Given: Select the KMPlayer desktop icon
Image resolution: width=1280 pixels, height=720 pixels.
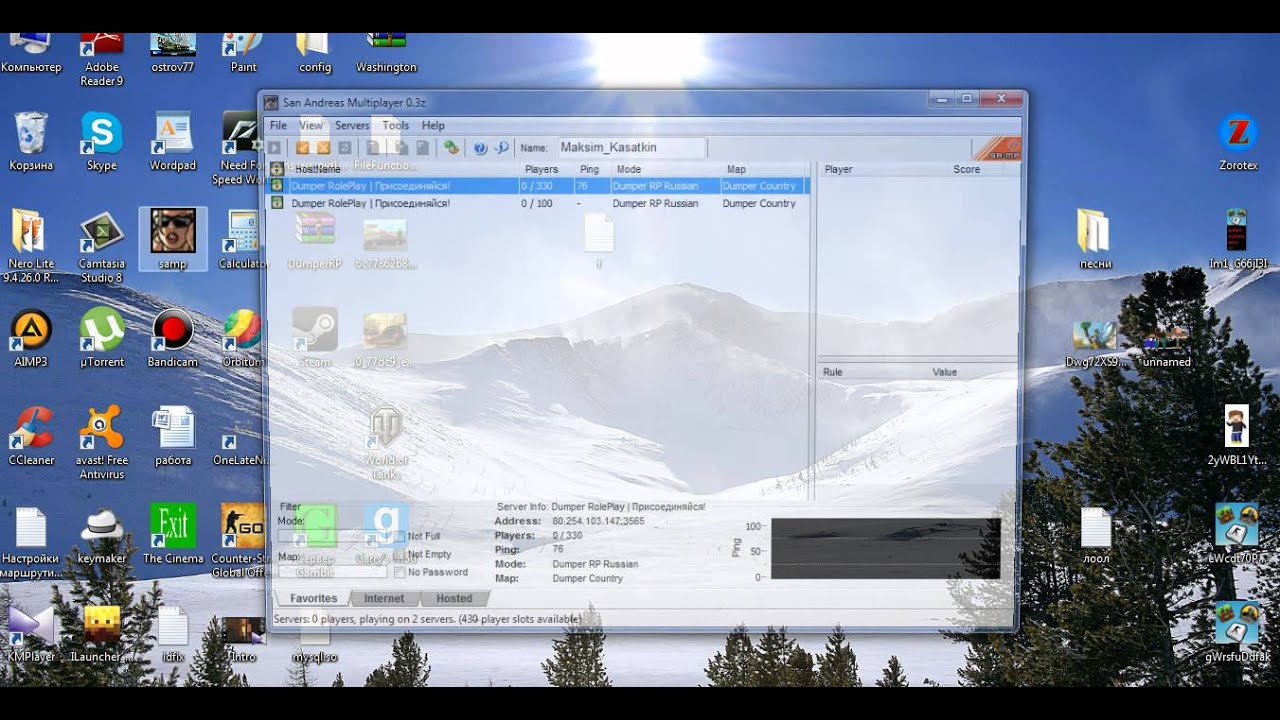Looking at the screenshot, I should 31,633.
